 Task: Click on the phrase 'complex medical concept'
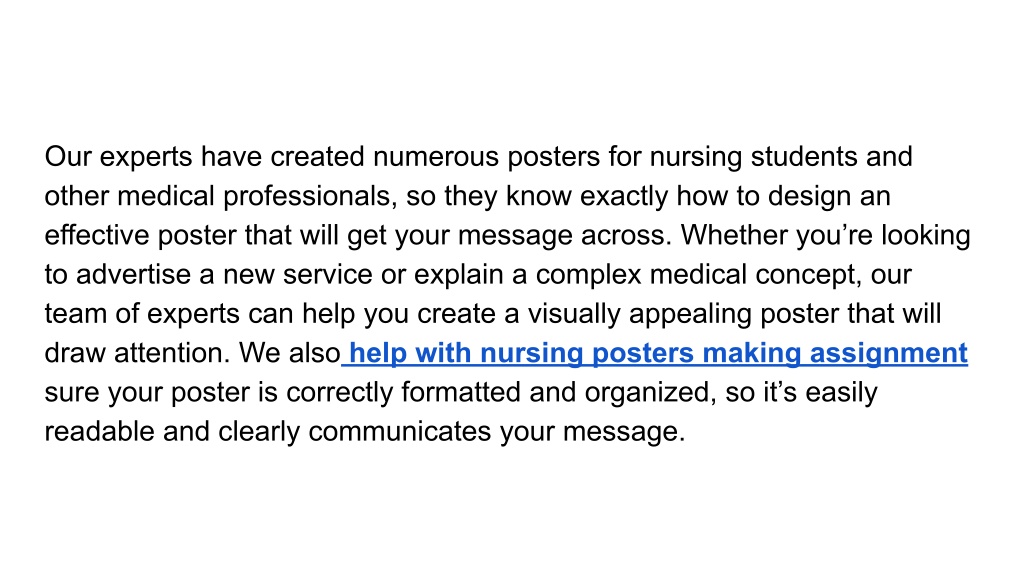pyautogui.click(x=696, y=275)
